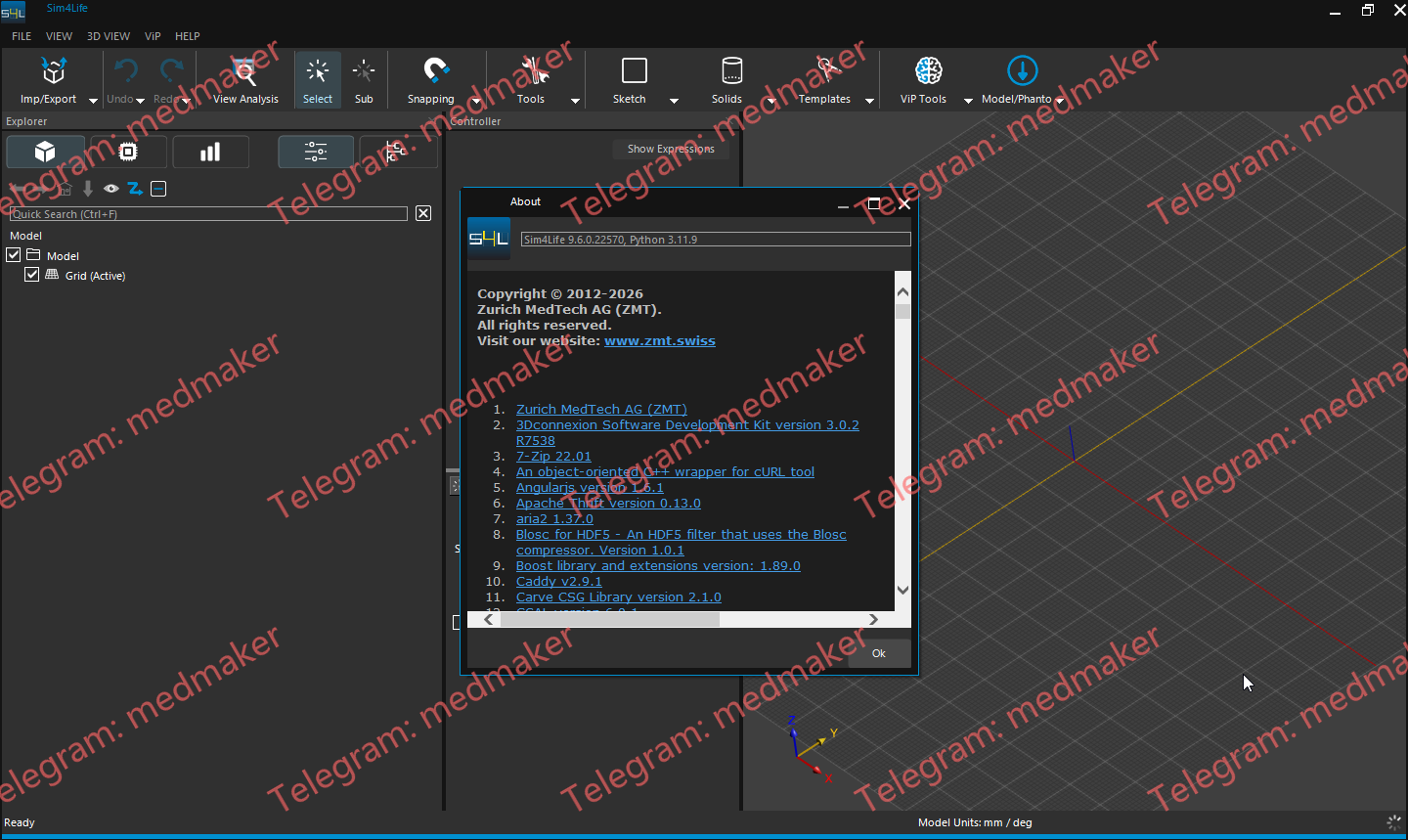The image size is (1408, 840).
Task: Click the About dialog horizontal scrollbar thumb
Action: click(610, 620)
